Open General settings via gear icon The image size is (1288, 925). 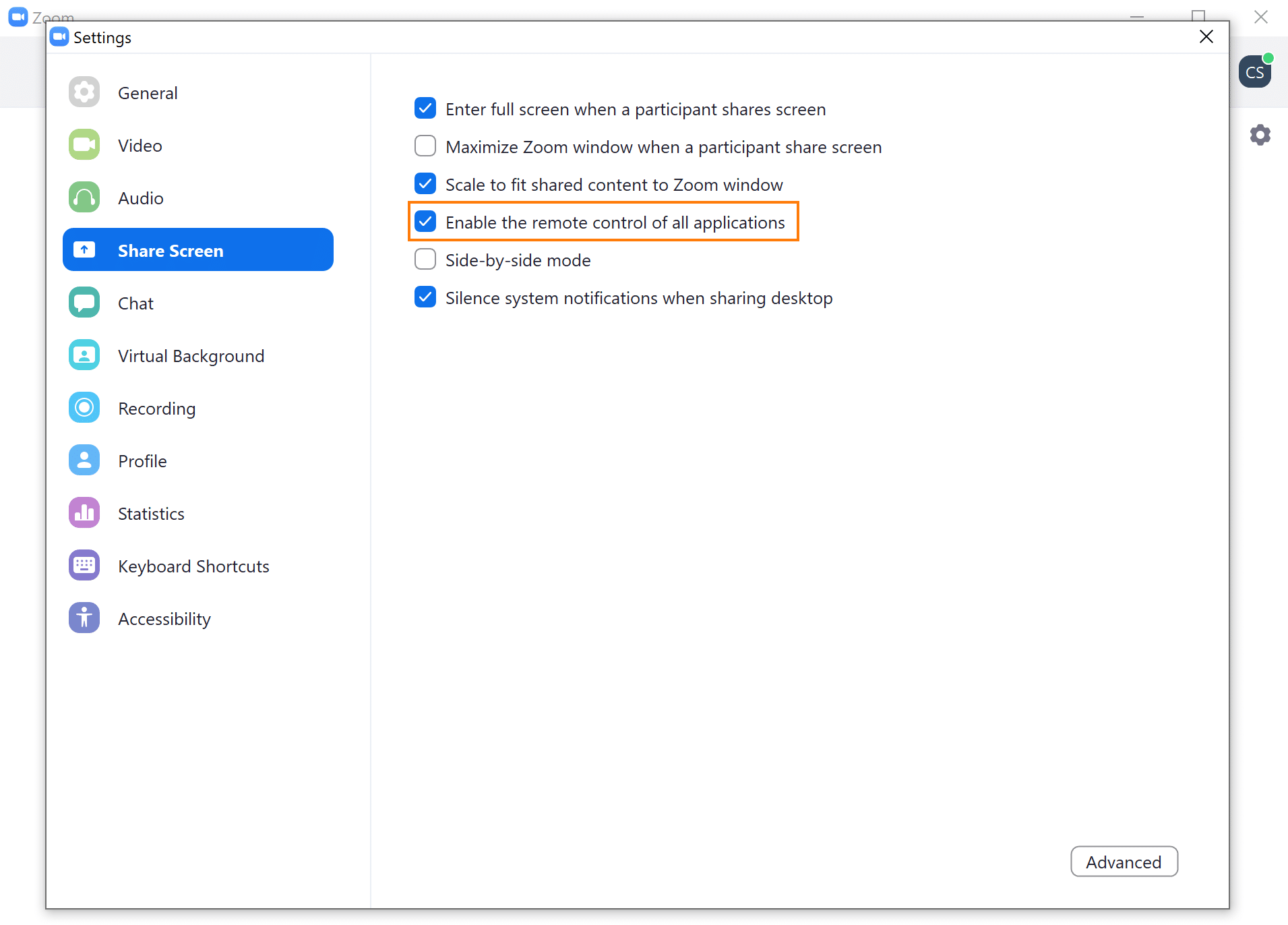pos(84,92)
